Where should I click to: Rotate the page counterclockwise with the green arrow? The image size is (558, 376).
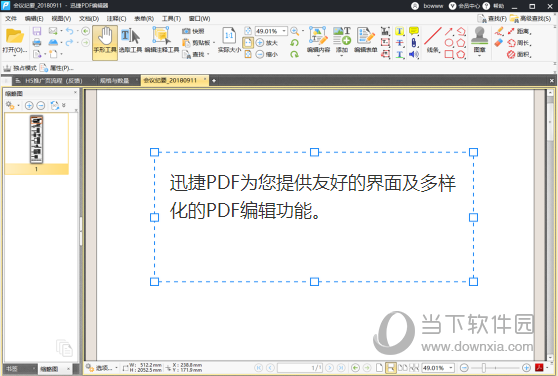[x=294, y=43]
